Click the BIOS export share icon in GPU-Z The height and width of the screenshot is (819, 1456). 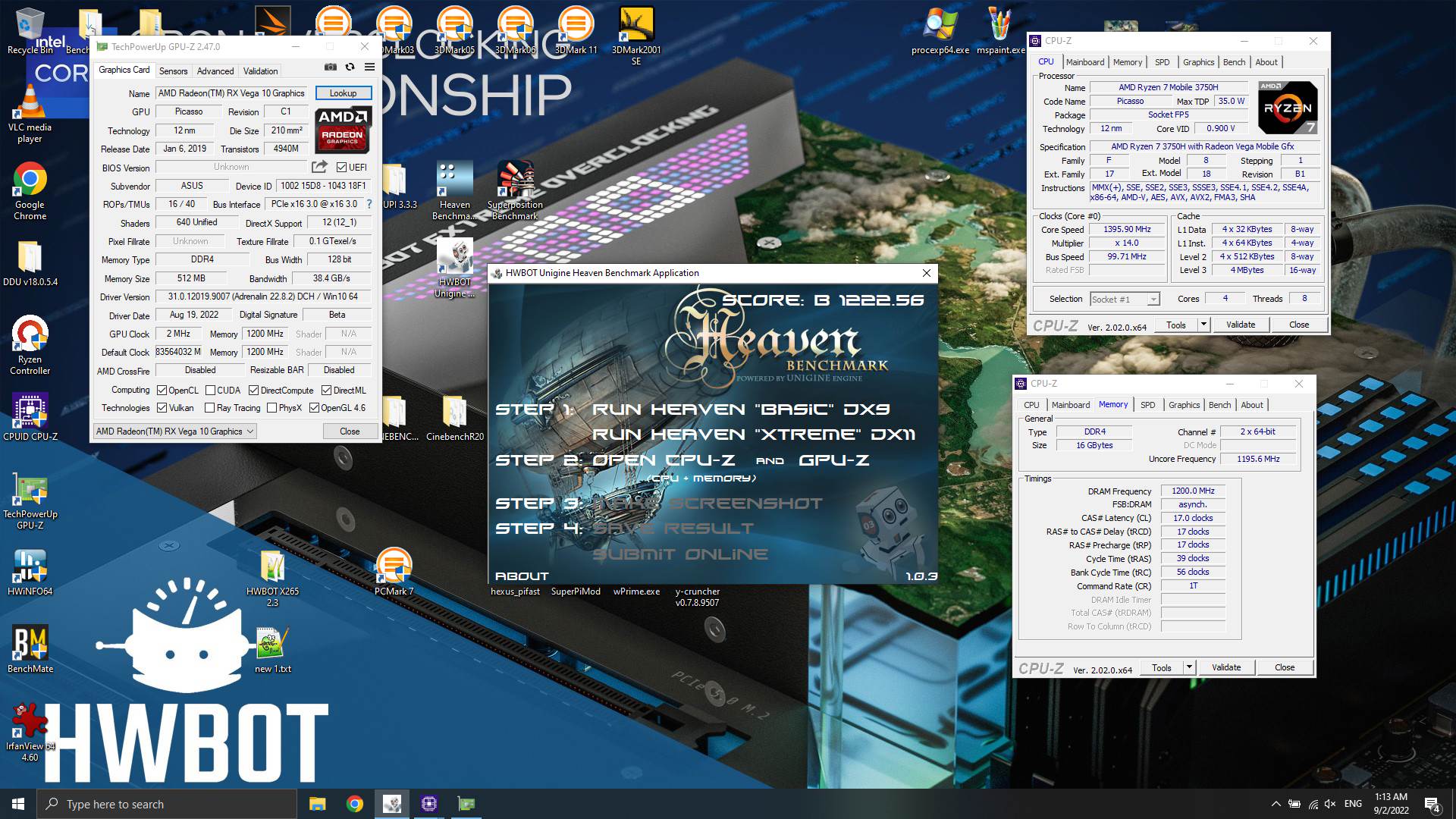point(319,167)
